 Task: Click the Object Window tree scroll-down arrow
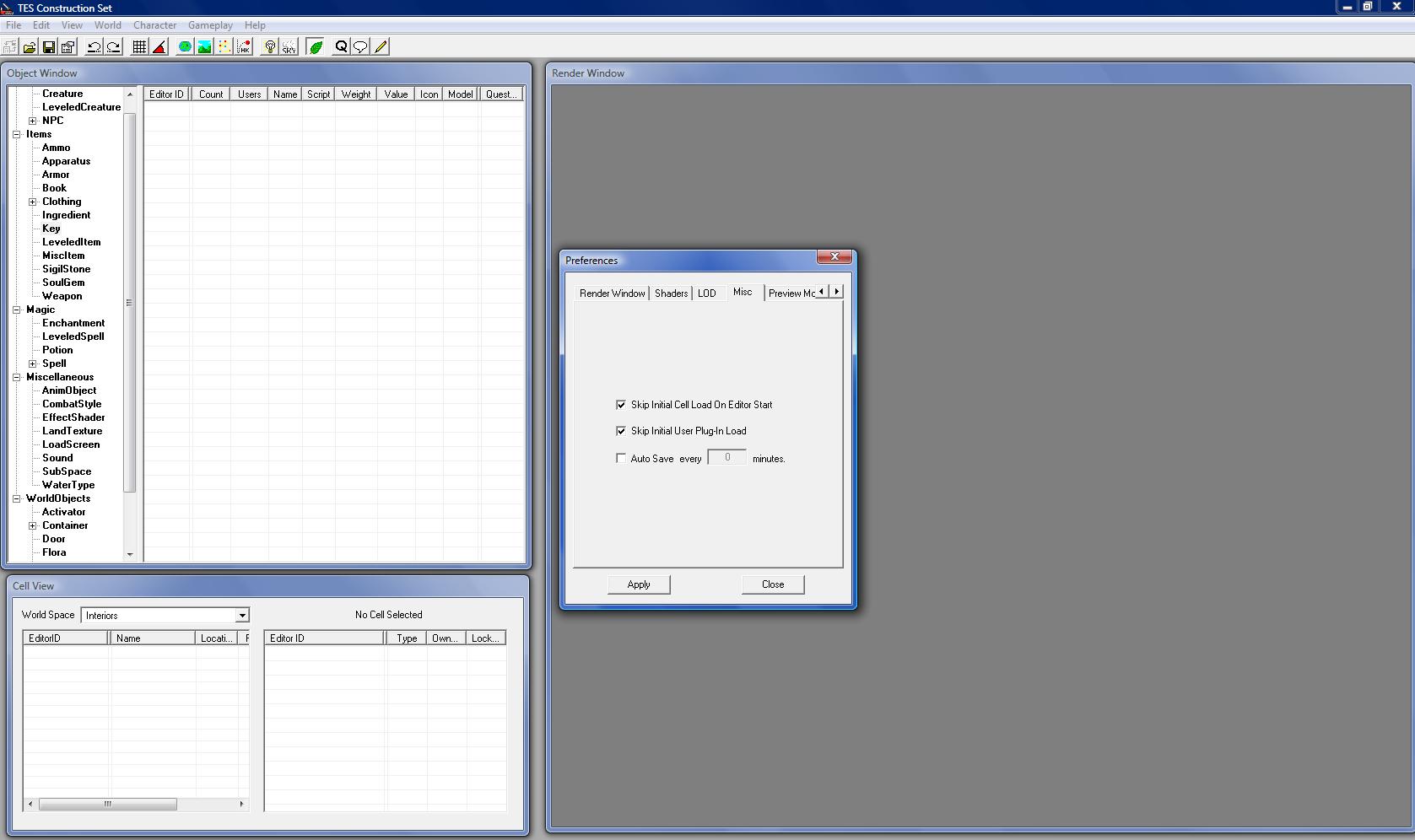pos(130,554)
